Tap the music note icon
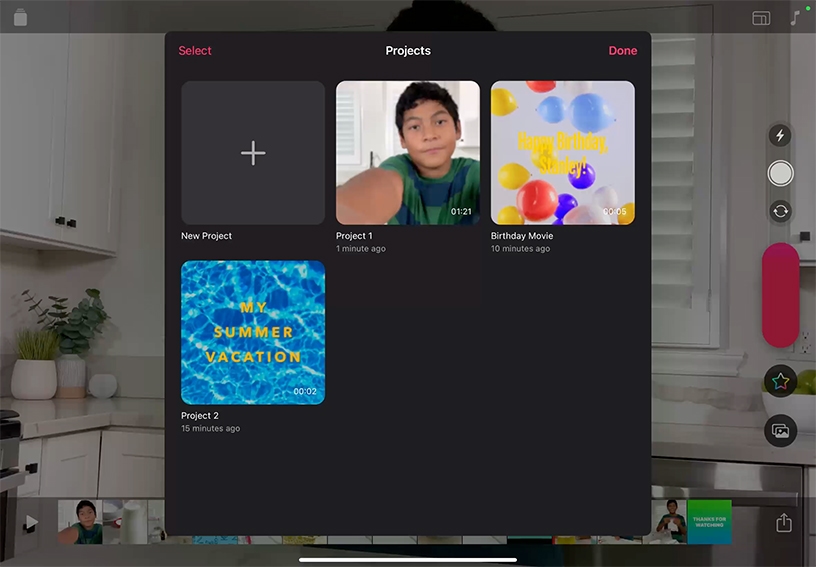 (795, 18)
